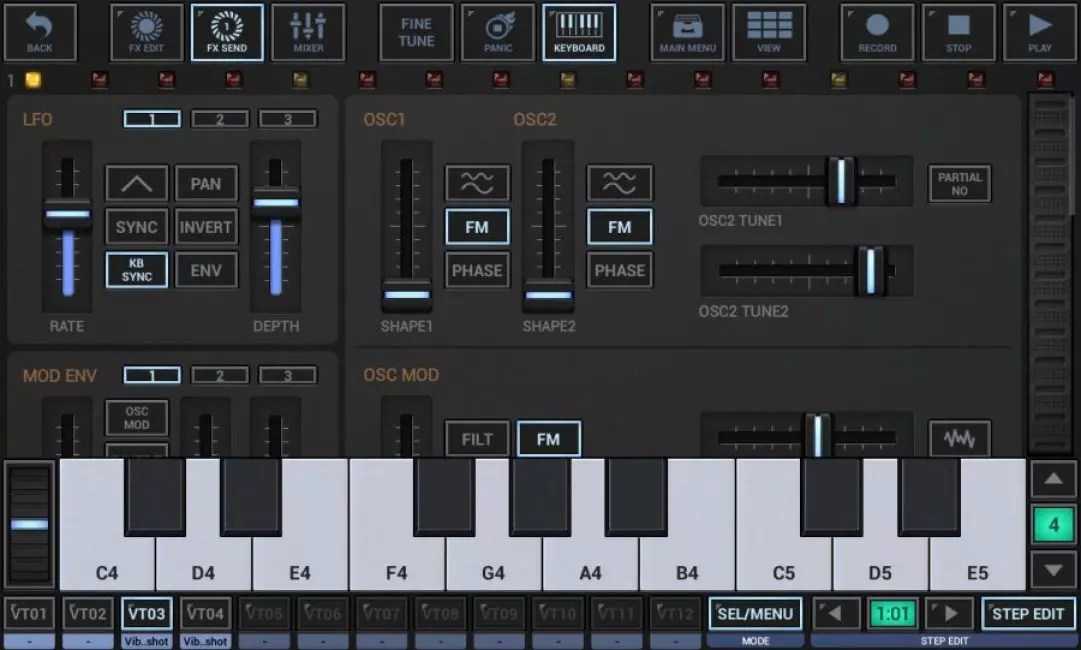Select MOD ENV tab 3
This screenshot has height=650, width=1081.
[287, 376]
